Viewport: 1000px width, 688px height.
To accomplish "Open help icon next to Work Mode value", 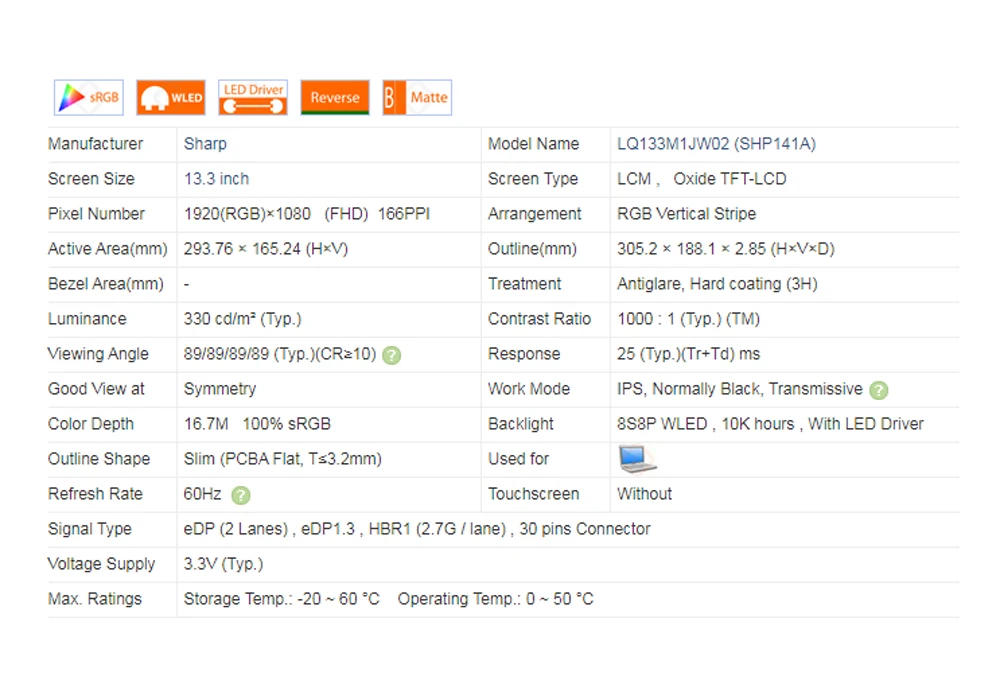I will pos(879,390).
